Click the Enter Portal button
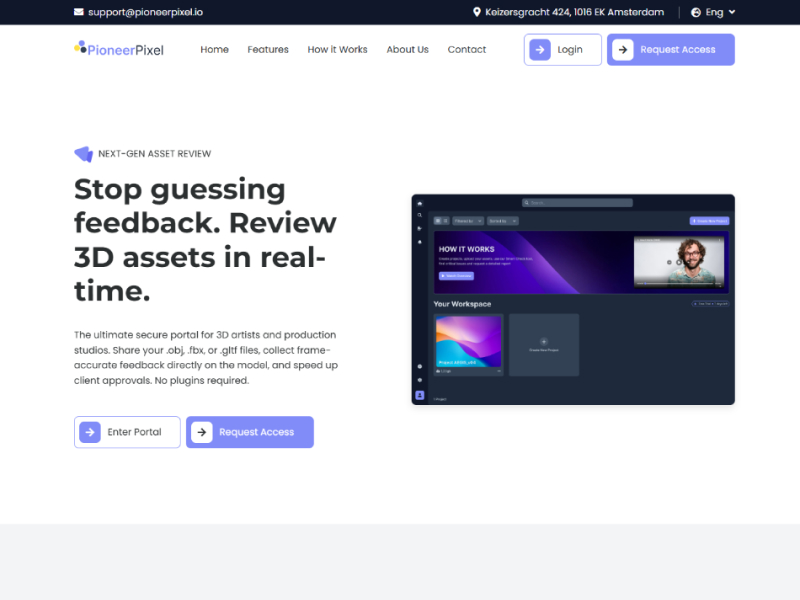 pos(127,432)
